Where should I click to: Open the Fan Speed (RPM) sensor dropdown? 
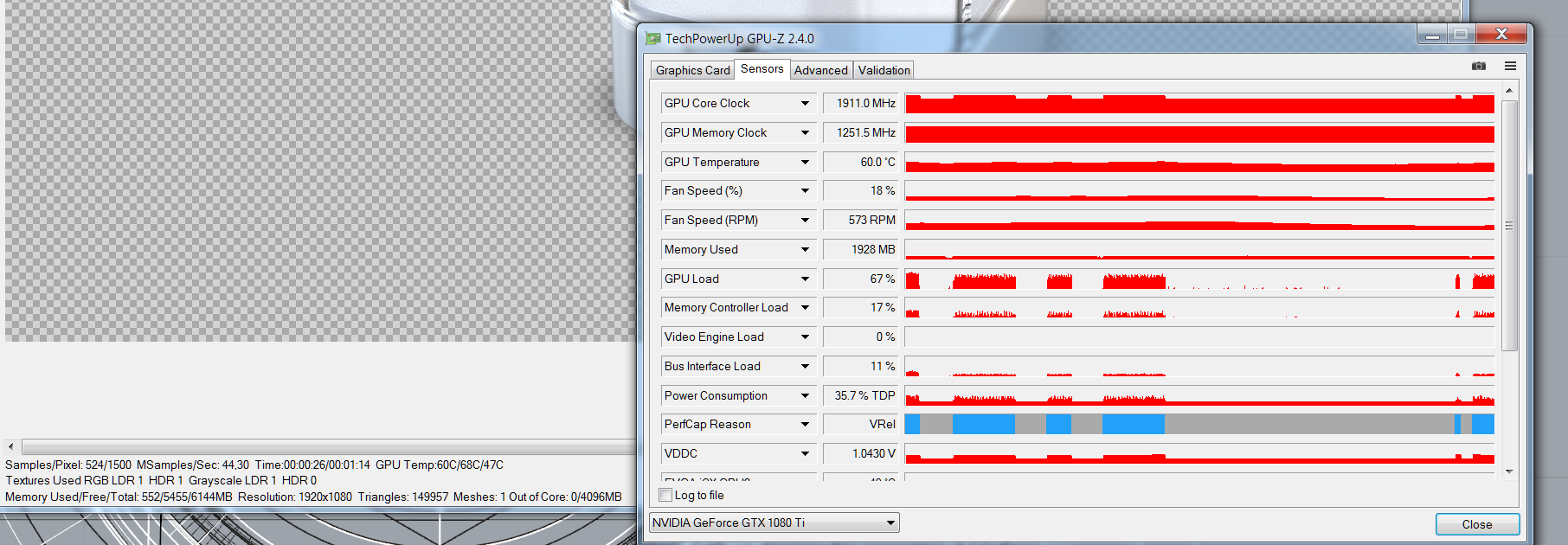805,220
